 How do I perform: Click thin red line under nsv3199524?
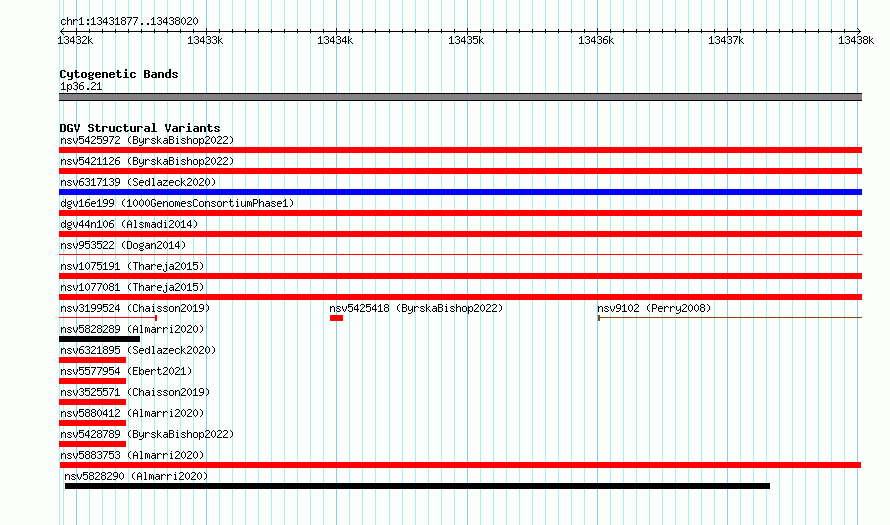coord(108,318)
